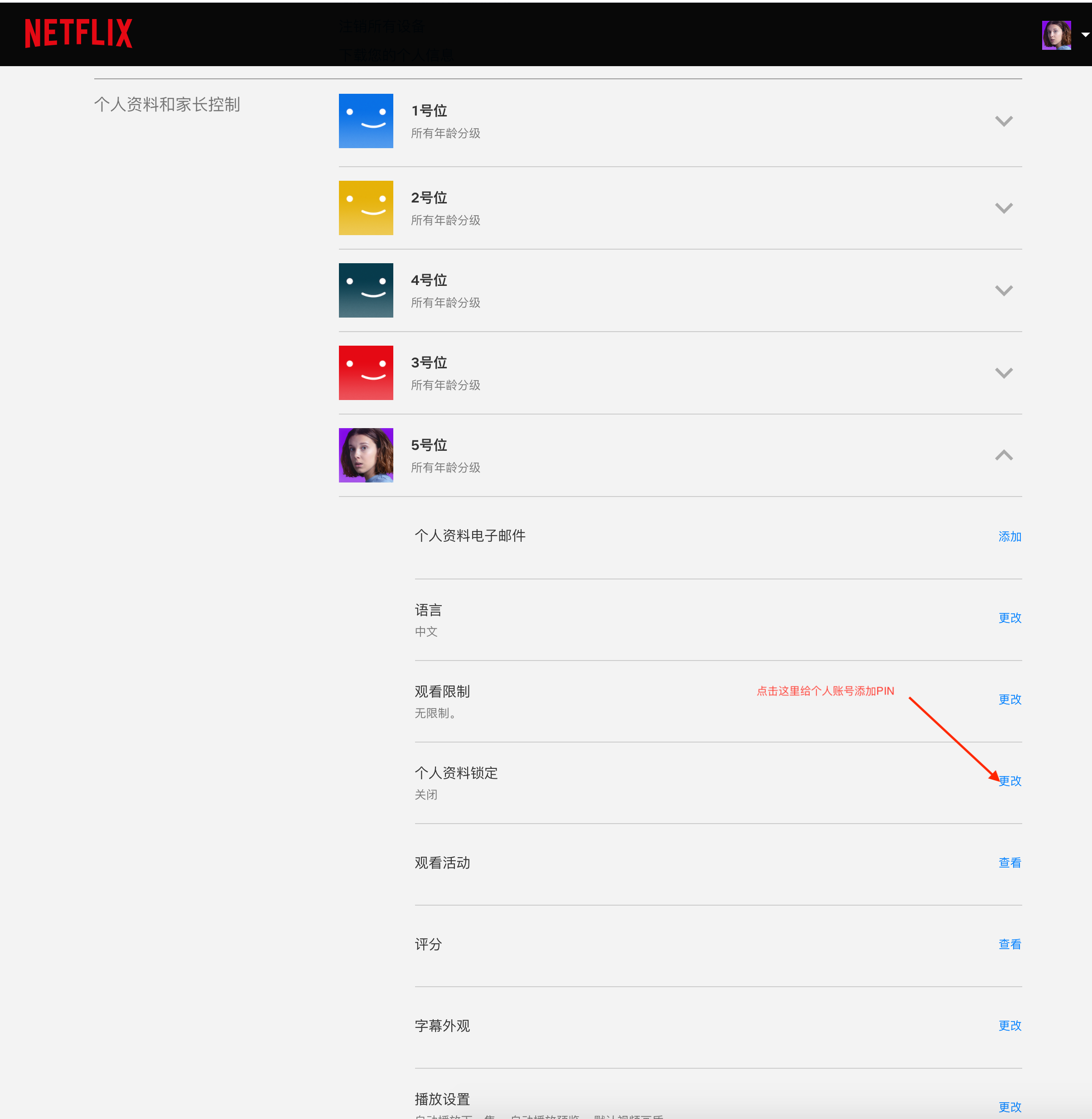Click 查看 next to 评分
This screenshot has height=1119, width=1092.
tap(1010, 944)
